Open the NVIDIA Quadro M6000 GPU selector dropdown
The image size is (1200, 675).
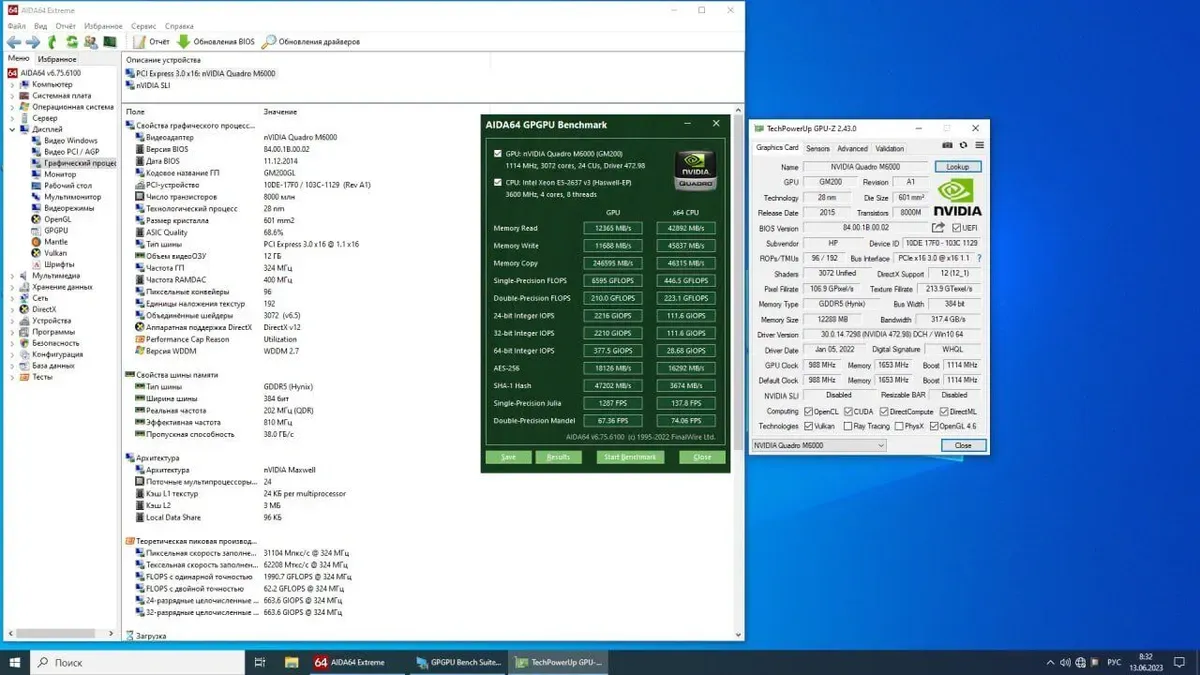point(879,445)
